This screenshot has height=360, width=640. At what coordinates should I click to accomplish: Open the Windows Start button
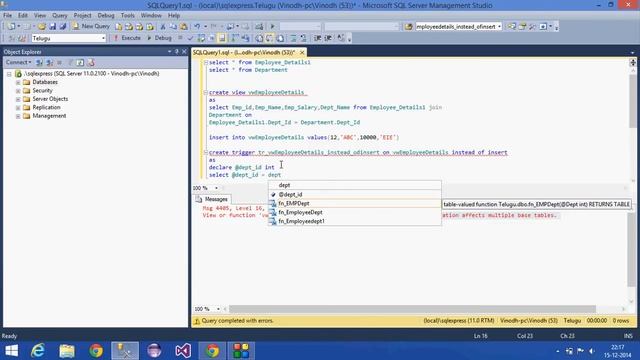[x=11, y=351]
